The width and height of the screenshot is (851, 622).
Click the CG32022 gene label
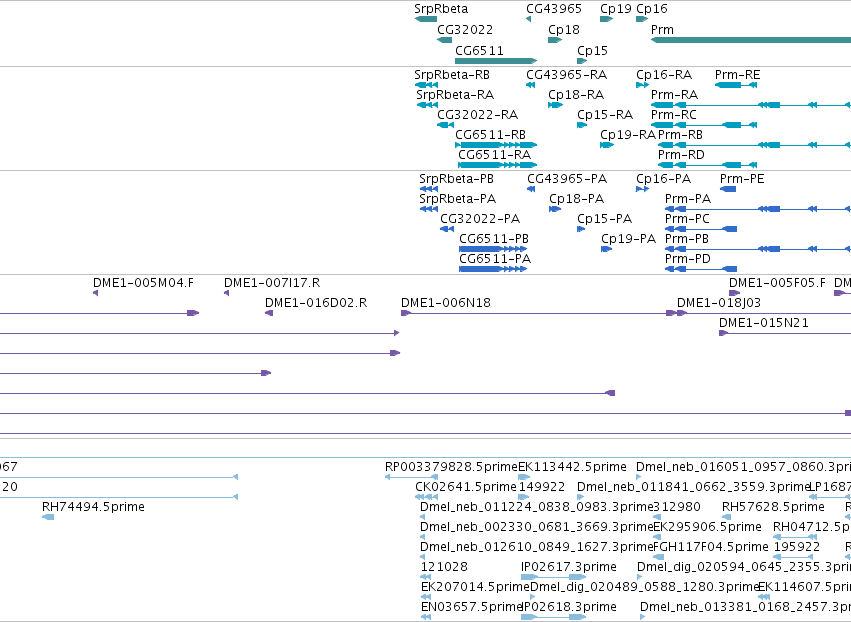point(465,30)
